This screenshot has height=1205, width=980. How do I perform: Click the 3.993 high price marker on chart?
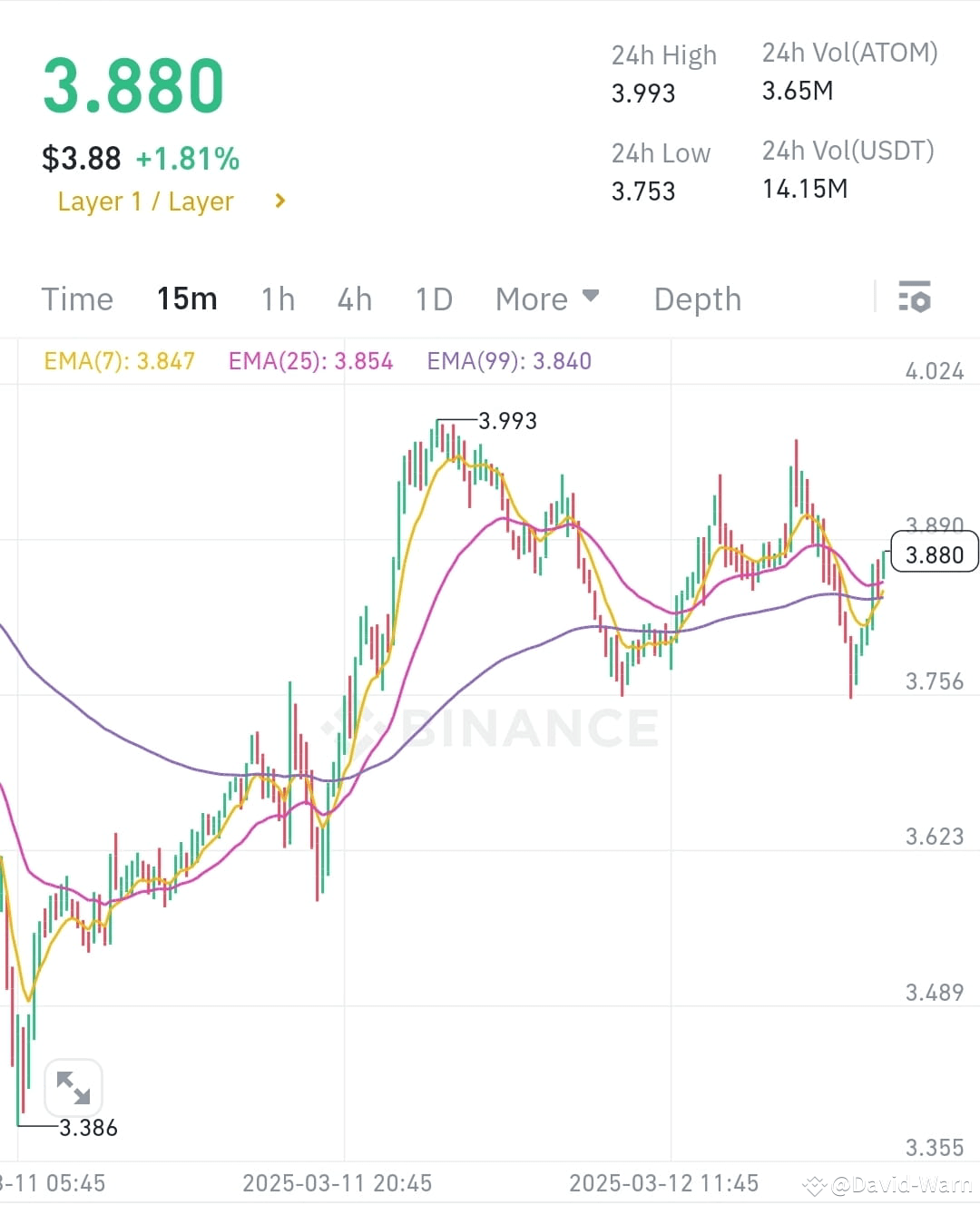(506, 420)
